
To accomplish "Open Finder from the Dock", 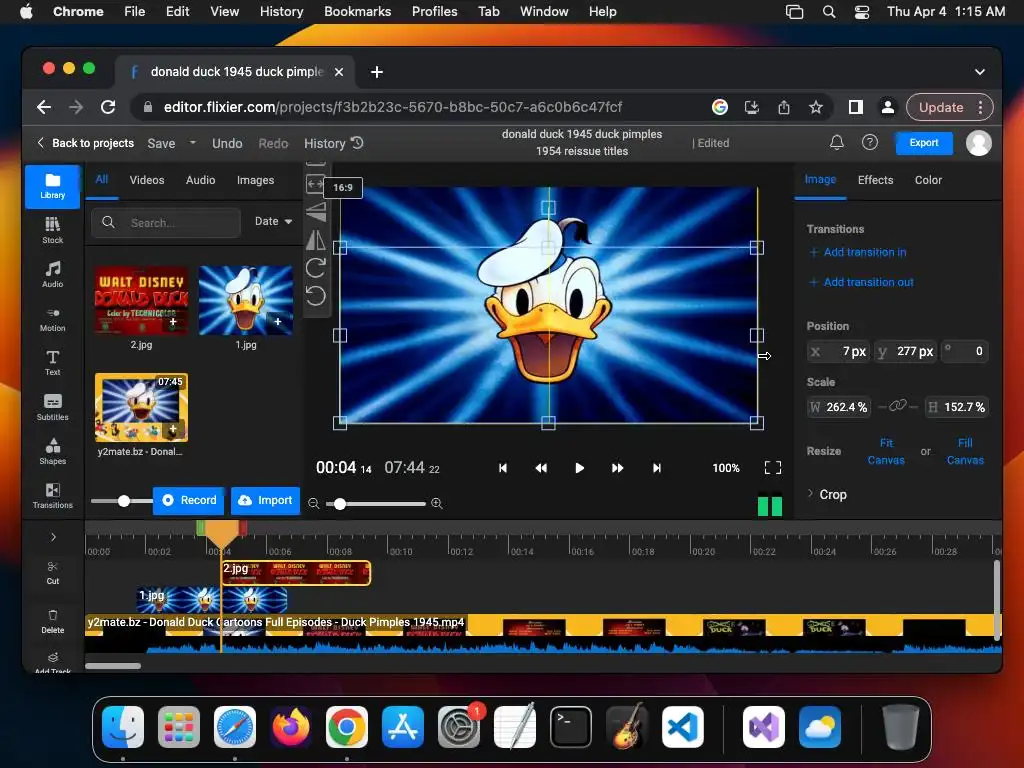I will pos(123,727).
